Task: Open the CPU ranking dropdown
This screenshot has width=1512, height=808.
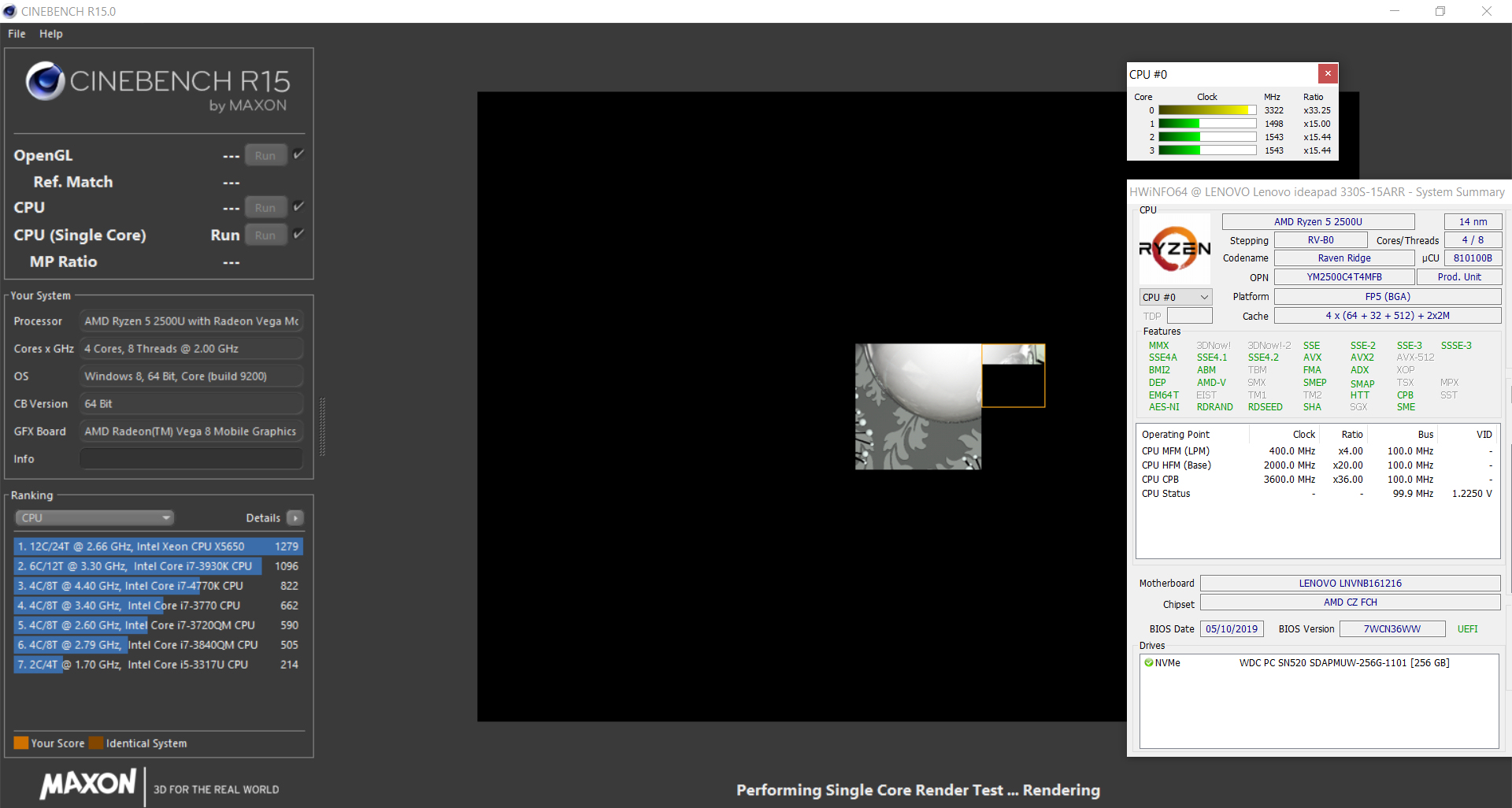Action: [x=94, y=517]
